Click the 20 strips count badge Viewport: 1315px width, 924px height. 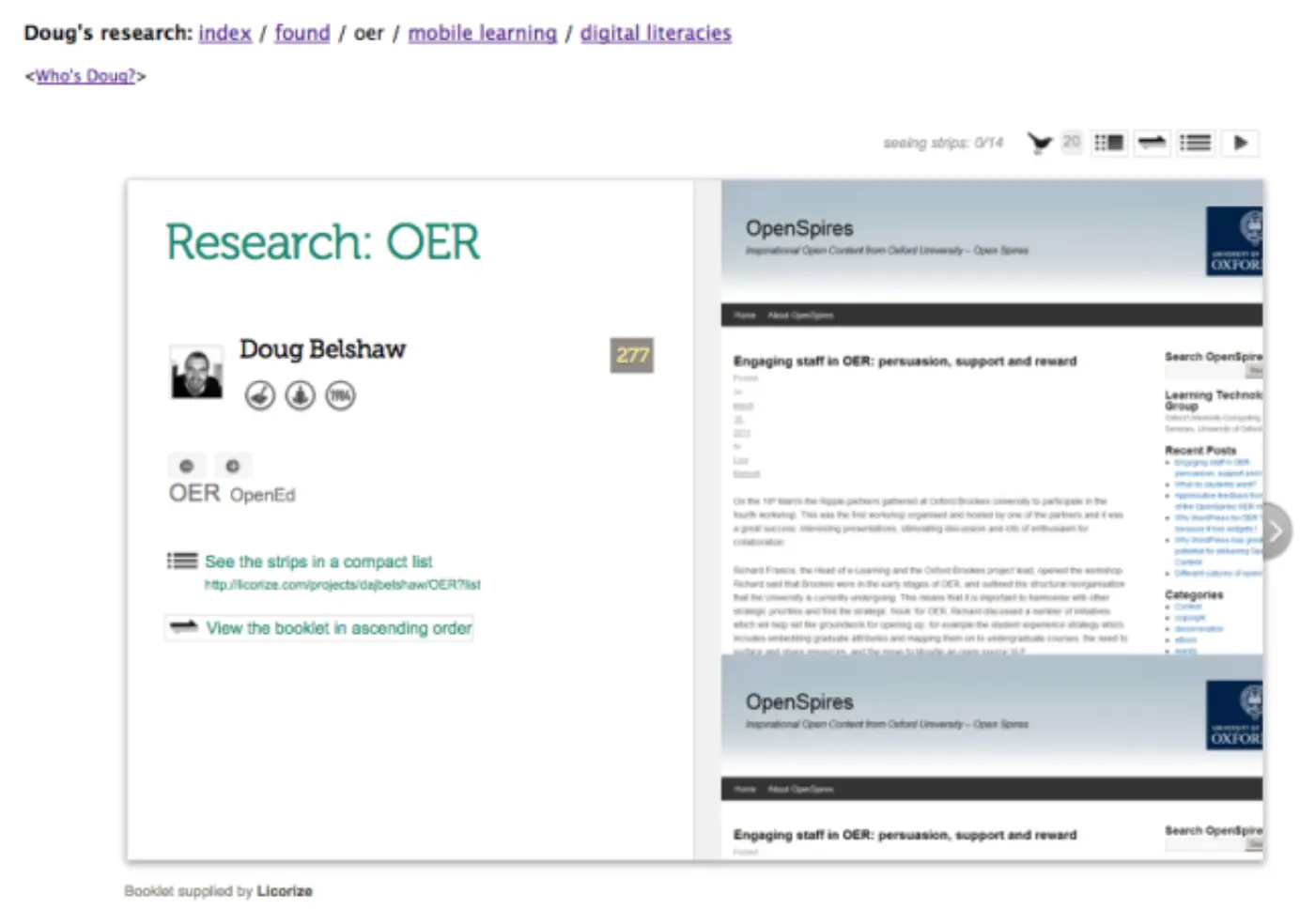[x=1072, y=142]
